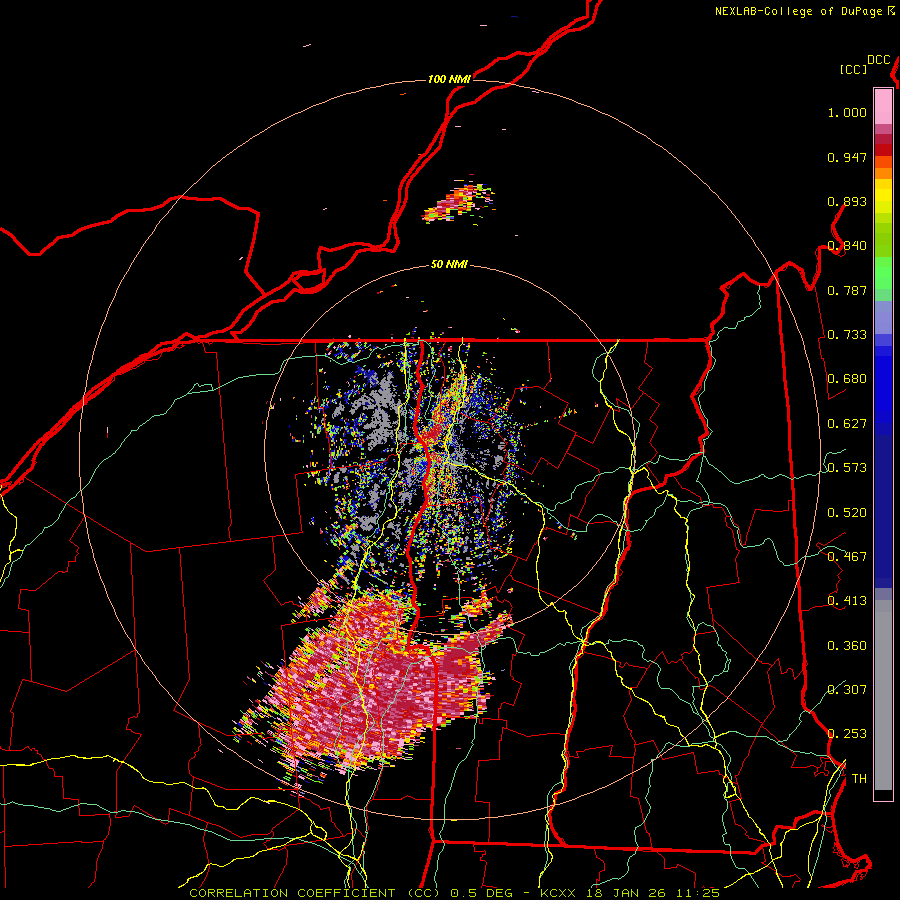Image resolution: width=900 pixels, height=900 pixels.
Task: Click the 0.787 color scale value
Action: (x=847, y=290)
